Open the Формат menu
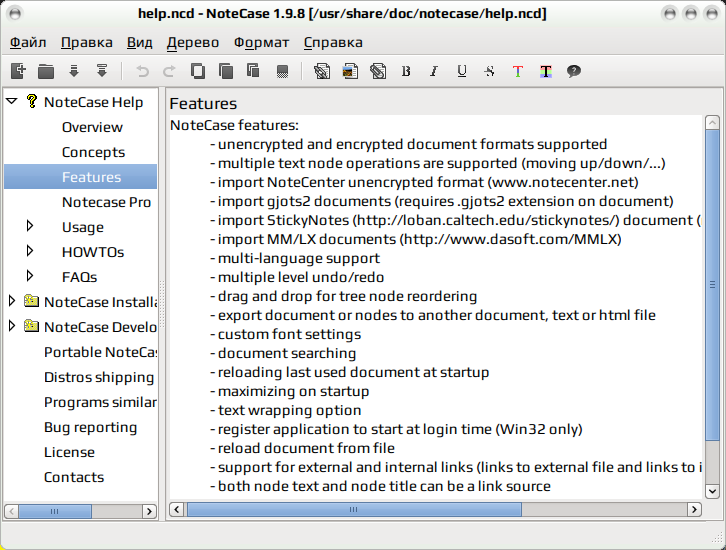 pos(261,43)
